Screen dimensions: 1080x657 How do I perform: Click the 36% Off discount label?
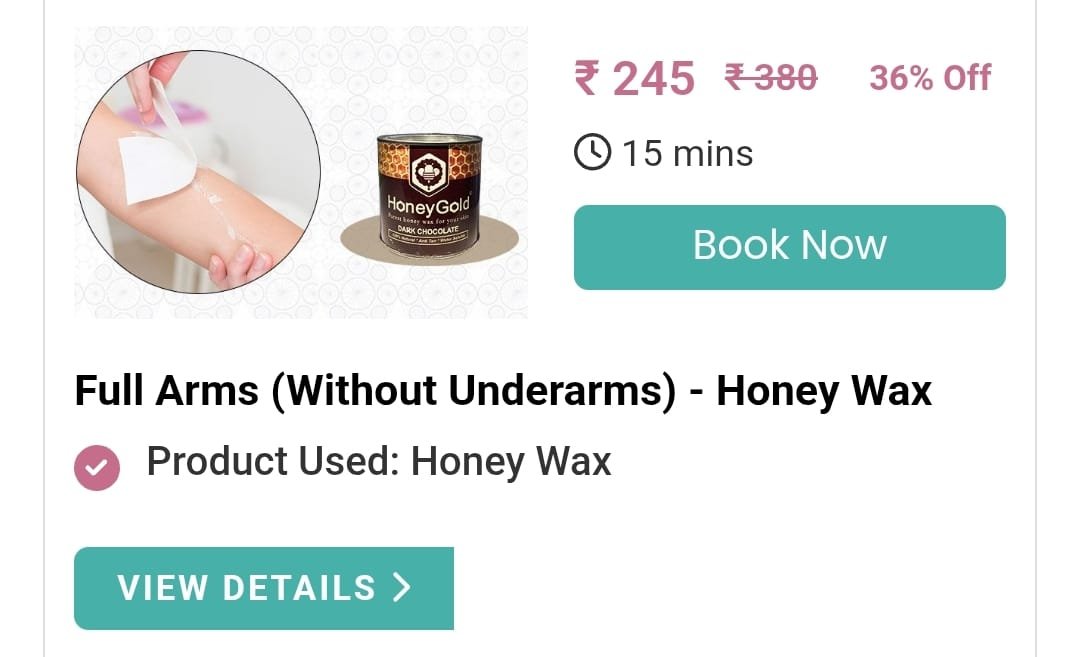point(930,78)
